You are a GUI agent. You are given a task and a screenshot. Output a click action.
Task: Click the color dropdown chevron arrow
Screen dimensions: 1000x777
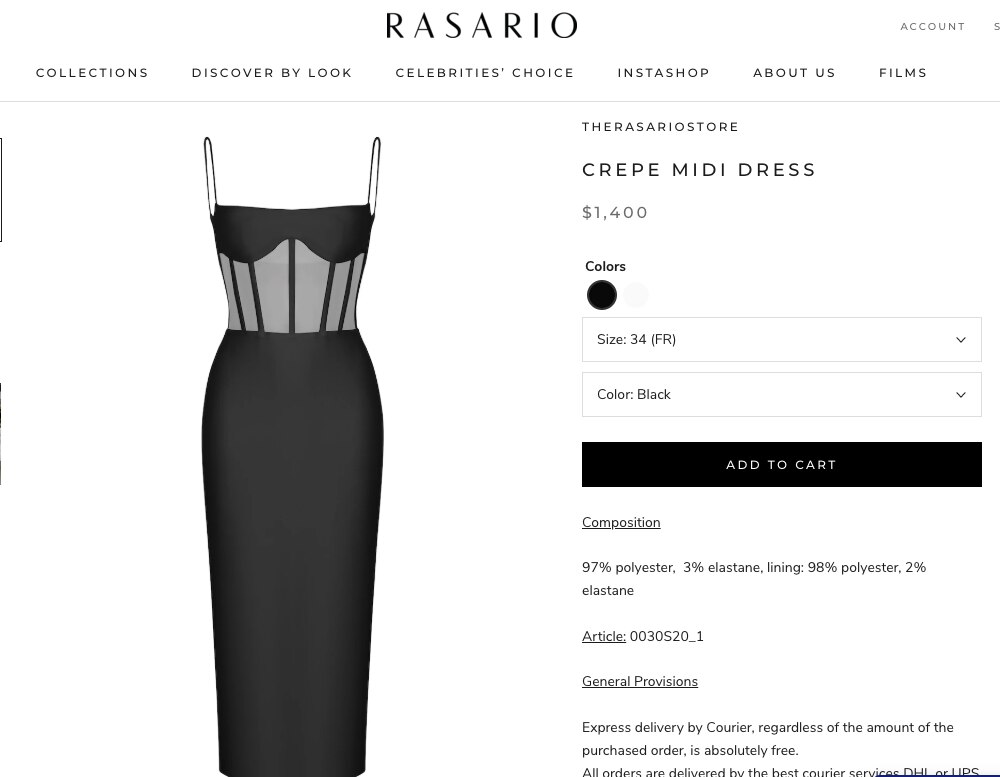coord(960,395)
